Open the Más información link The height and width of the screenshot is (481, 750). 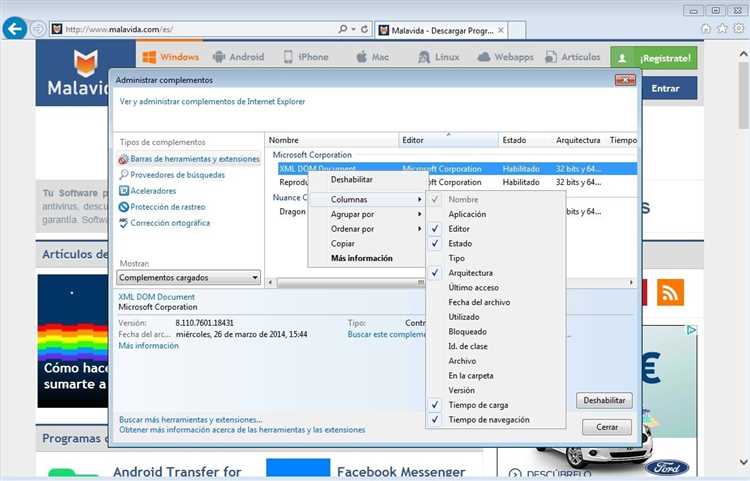coord(148,346)
